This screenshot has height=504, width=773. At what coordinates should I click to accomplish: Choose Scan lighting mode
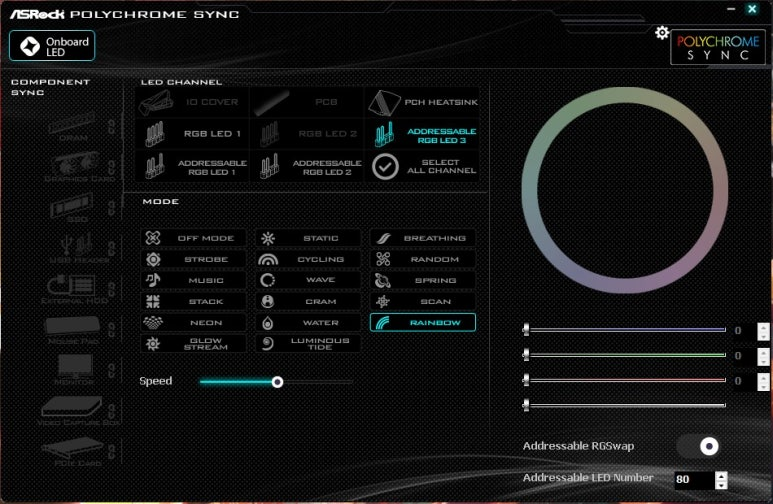[x=422, y=301]
